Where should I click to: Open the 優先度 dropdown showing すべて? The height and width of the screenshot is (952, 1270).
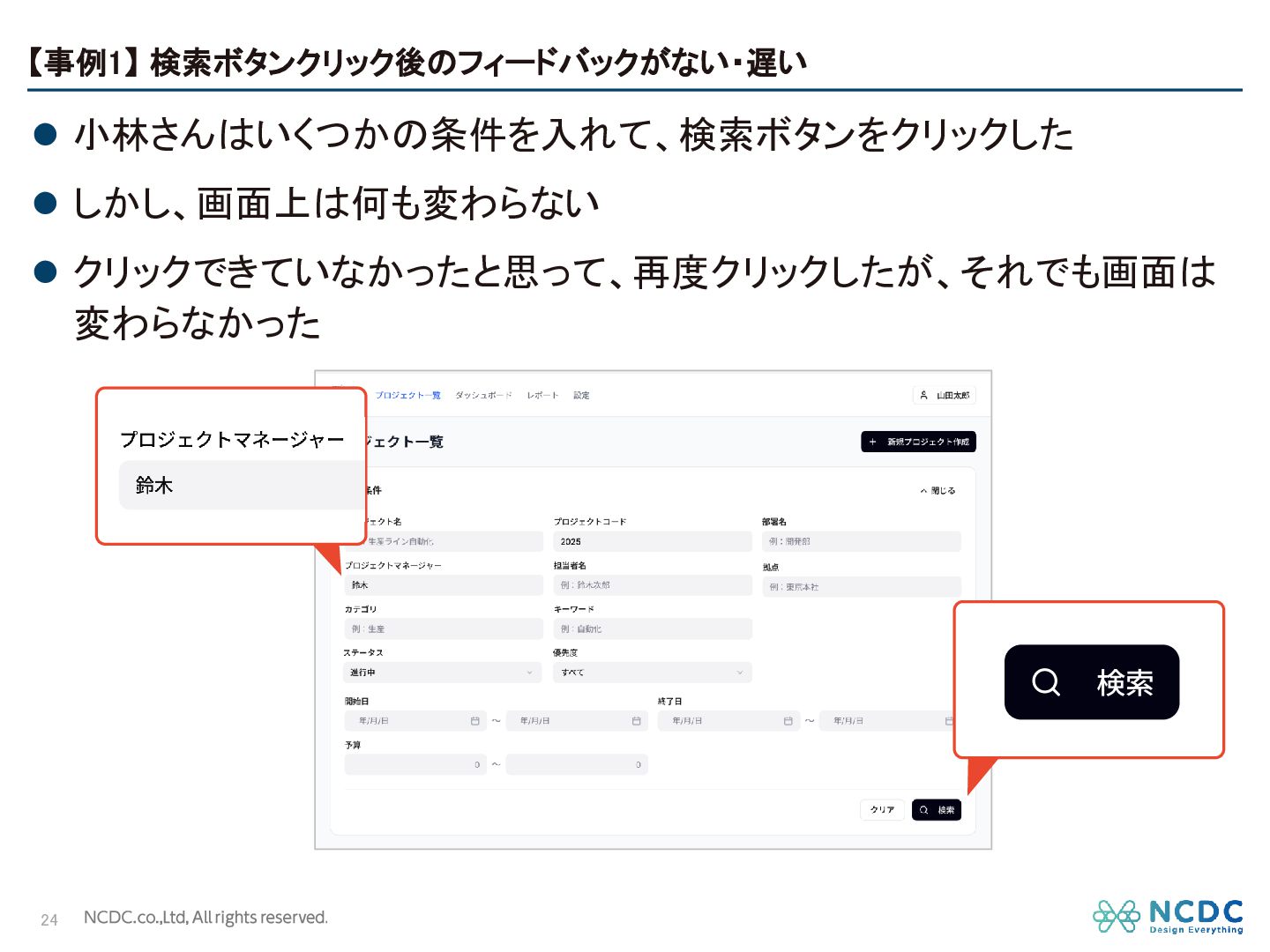coord(653,673)
